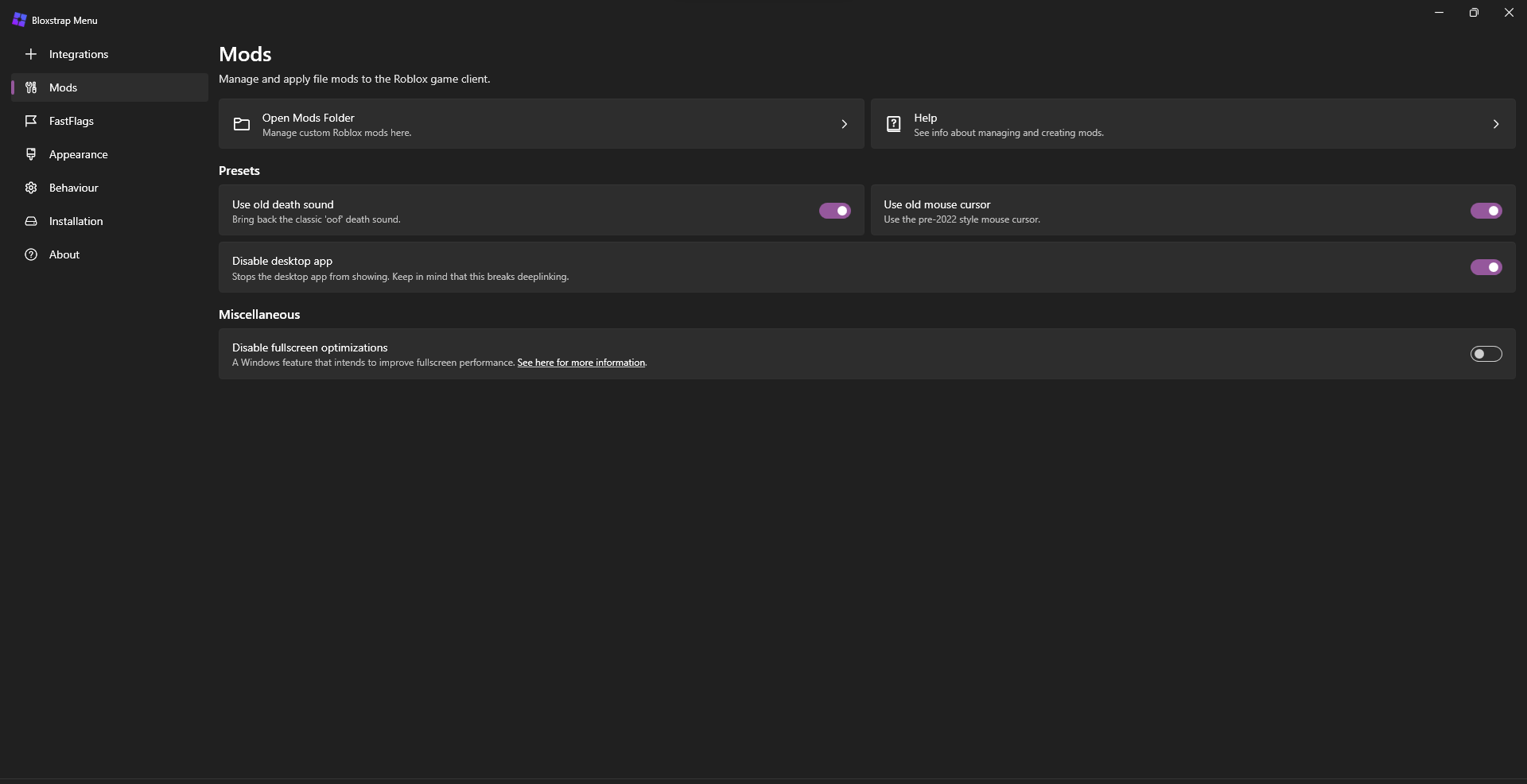Click the Help info icon
Image resolution: width=1527 pixels, height=784 pixels.
tap(893, 124)
